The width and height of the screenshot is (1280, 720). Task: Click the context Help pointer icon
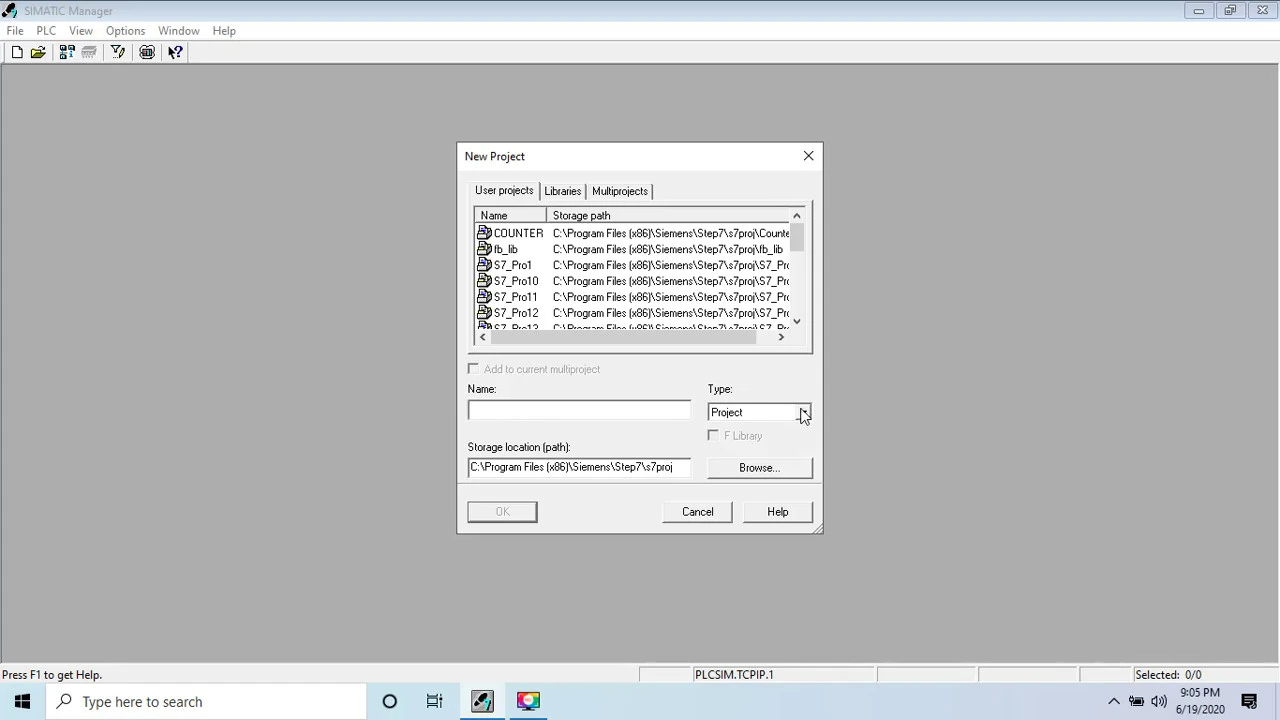(x=175, y=52)
